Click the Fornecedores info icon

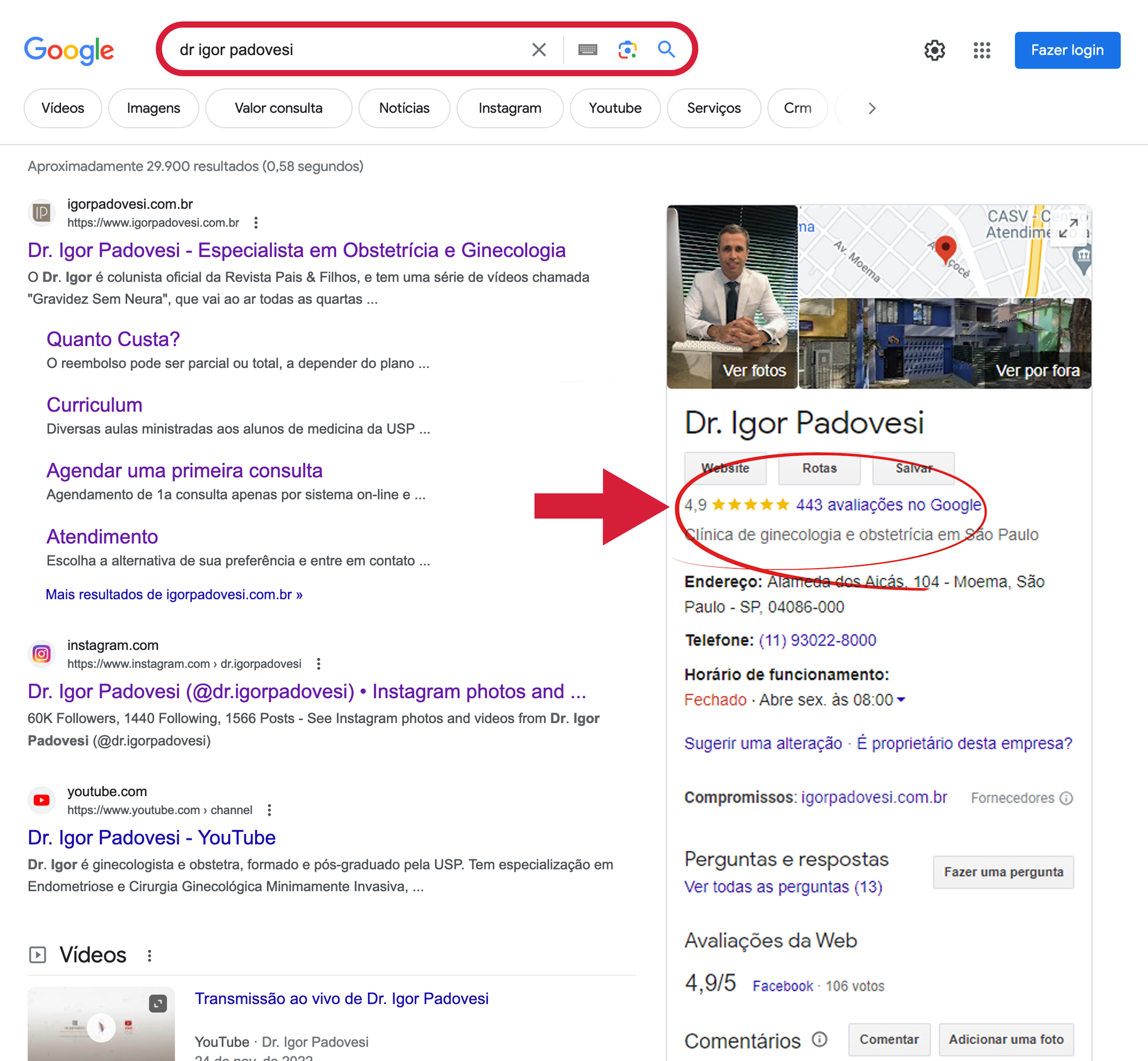pyautogui.click(x=1066, y=798)
